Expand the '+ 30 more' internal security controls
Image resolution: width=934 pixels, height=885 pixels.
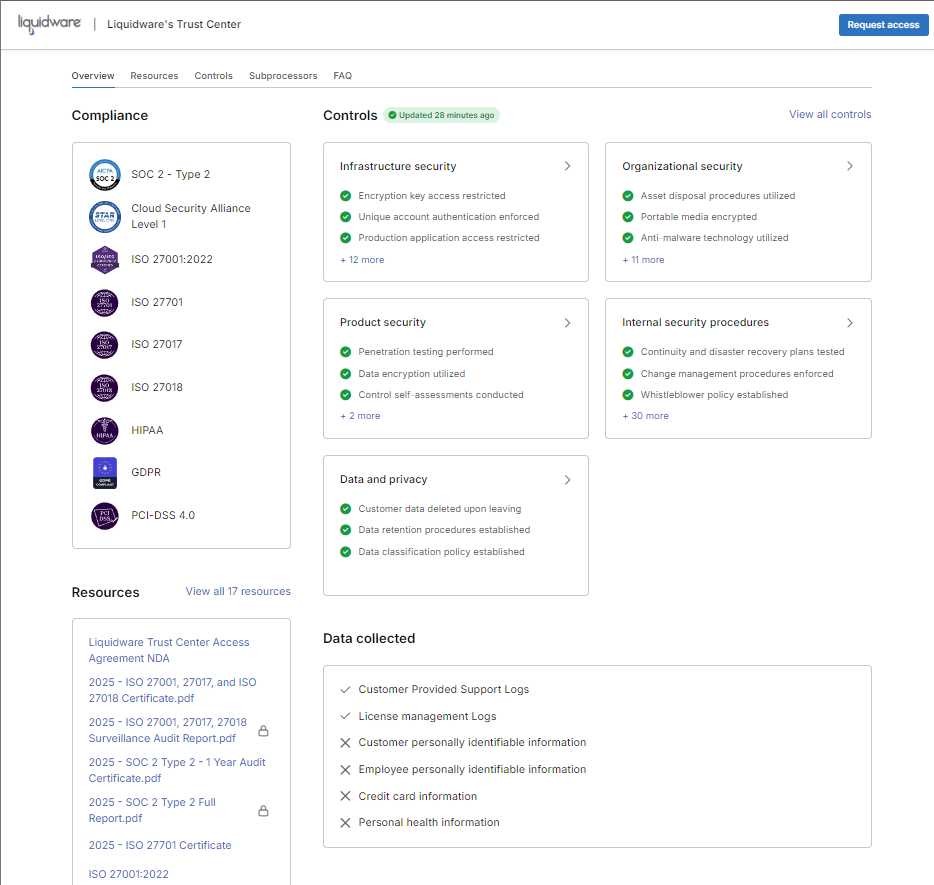(x=645, y=416)
